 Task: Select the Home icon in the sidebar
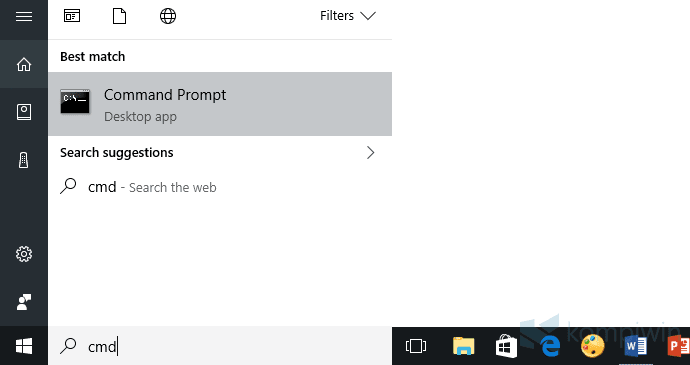(24, 65)
